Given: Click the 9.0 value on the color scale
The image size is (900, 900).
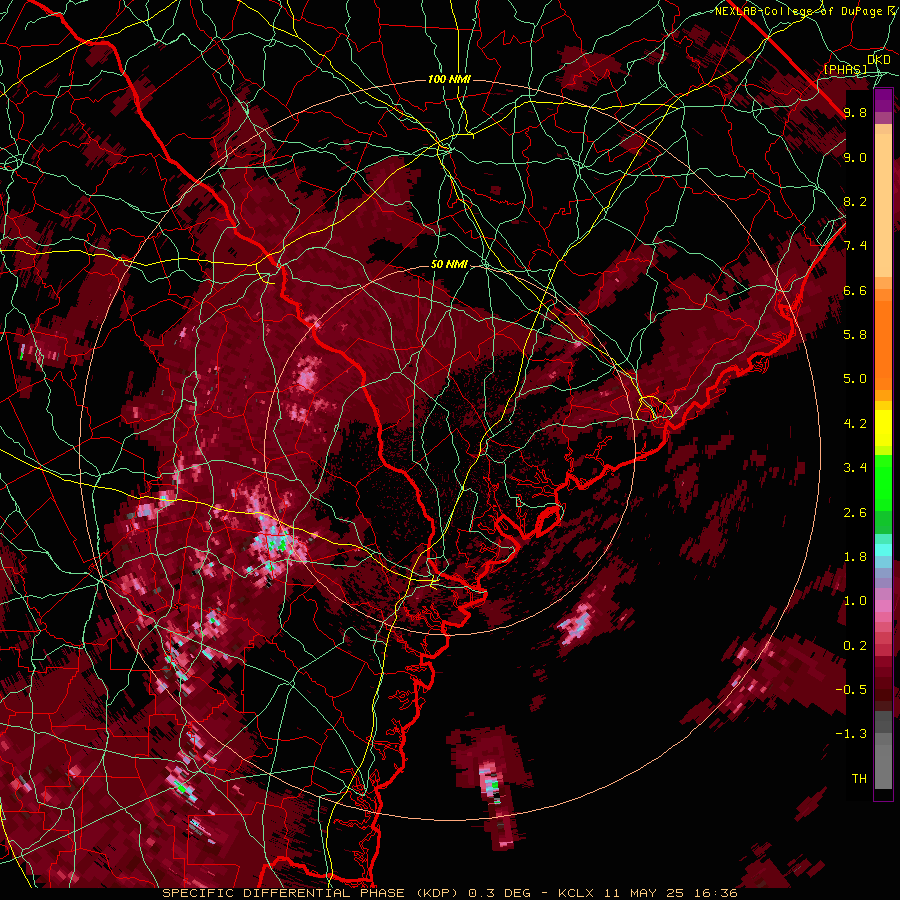Looking at the screenshot, I should 855,157.
